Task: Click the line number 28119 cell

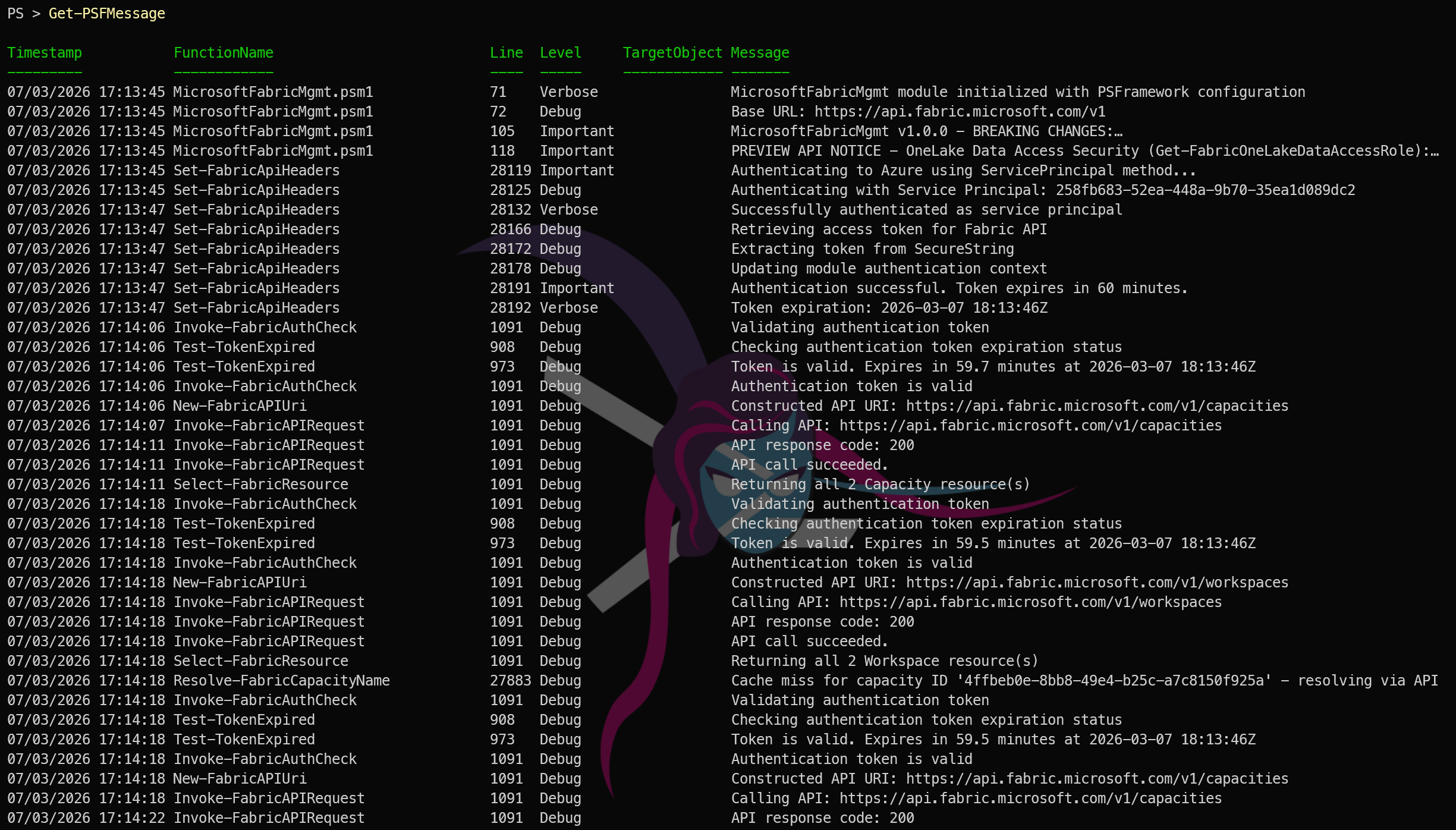Action: tap(511, 170)
